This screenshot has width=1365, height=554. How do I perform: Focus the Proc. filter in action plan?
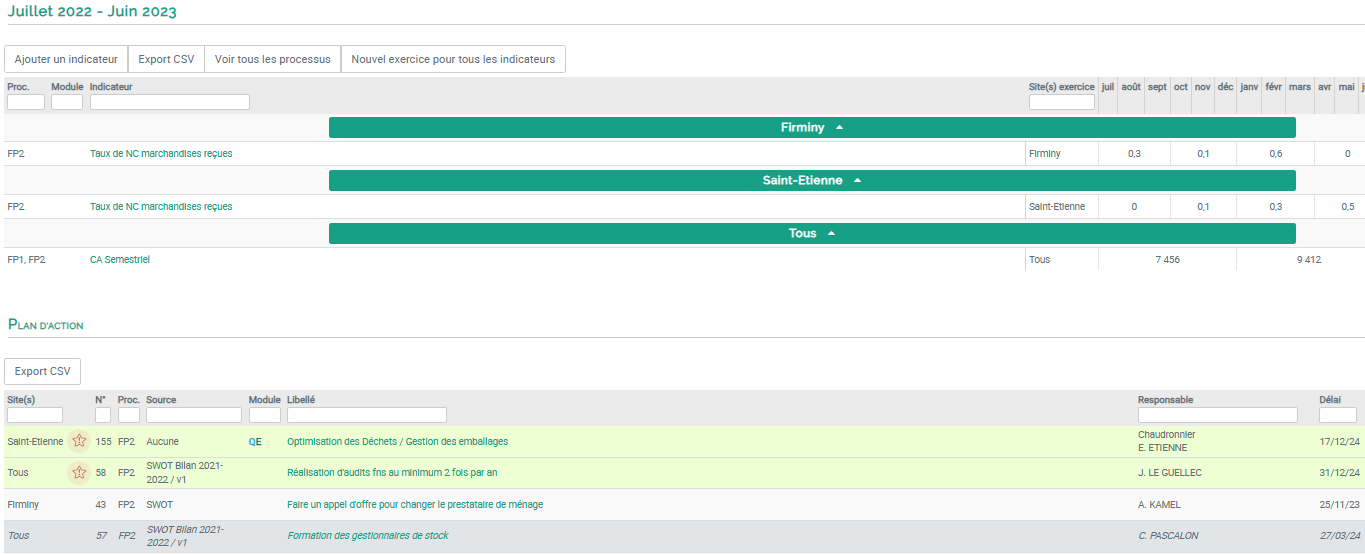[129, 415]
